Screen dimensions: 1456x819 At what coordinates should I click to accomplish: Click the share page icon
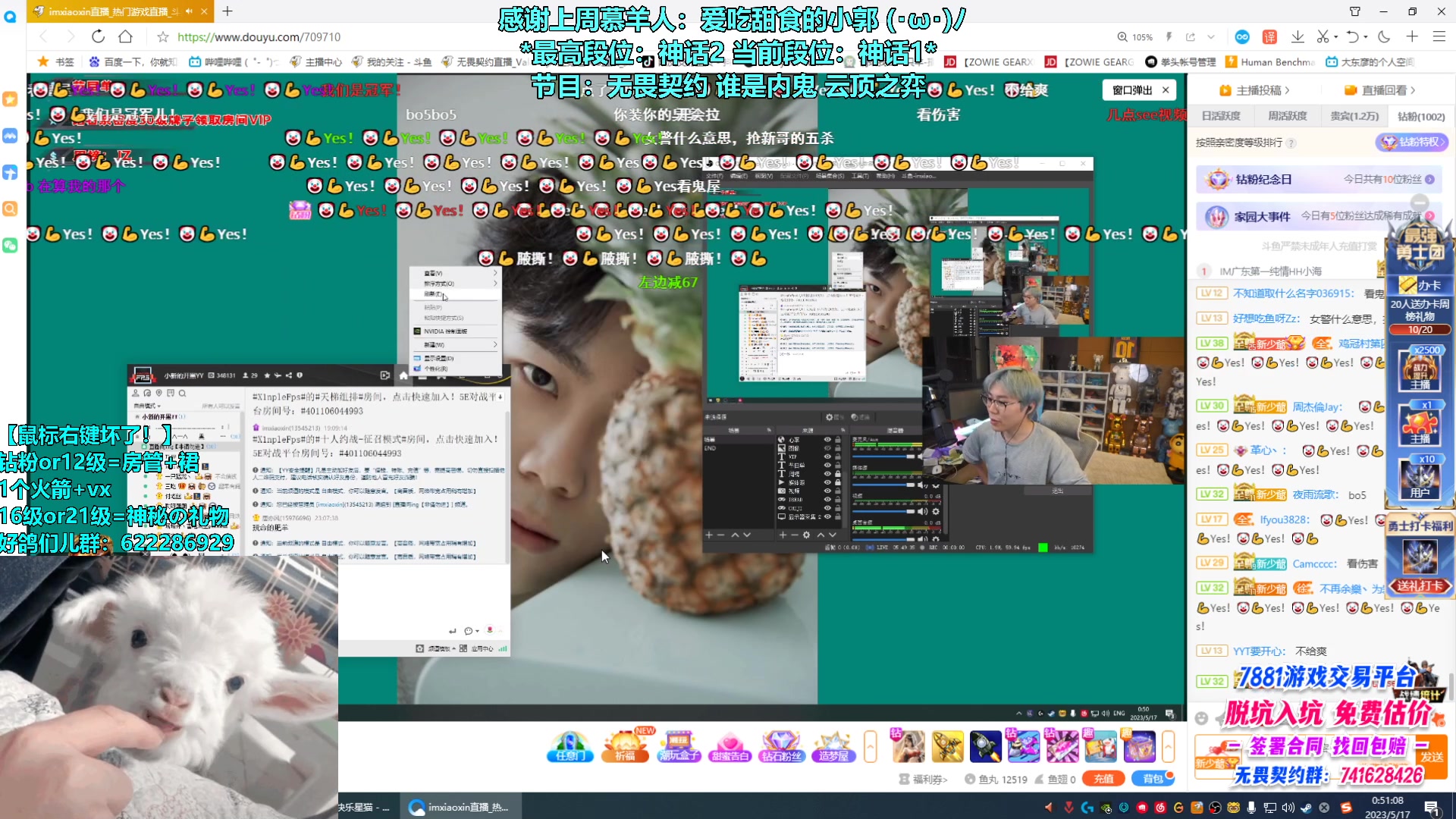coord(1191,36)
